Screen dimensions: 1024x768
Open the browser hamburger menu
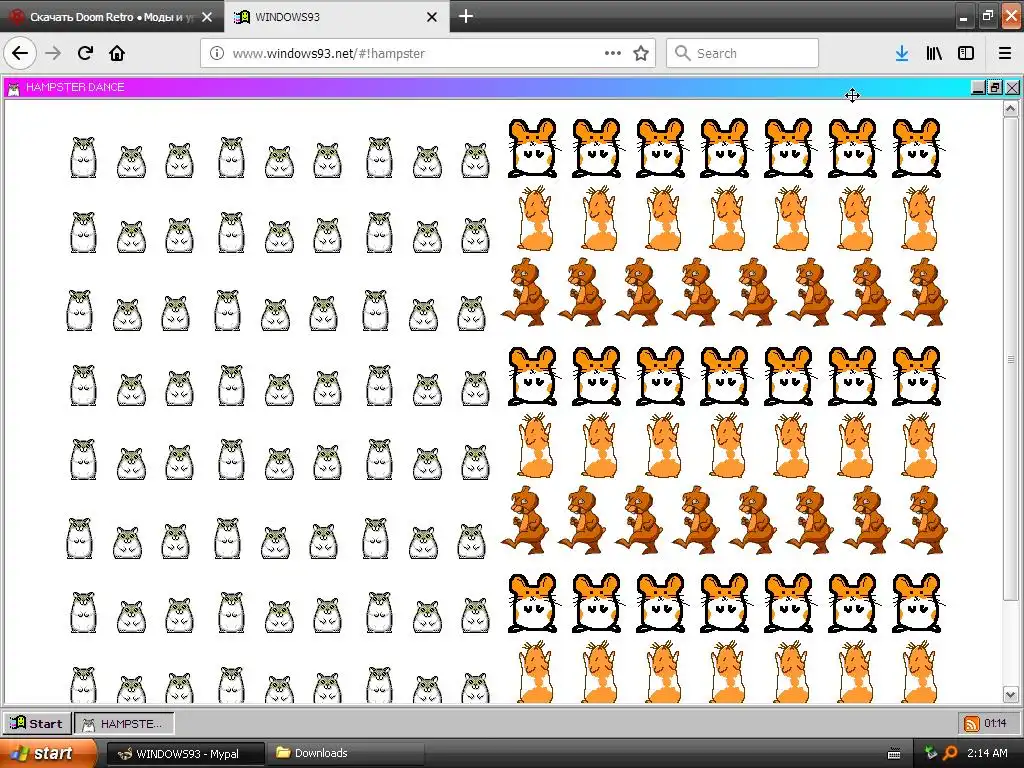(1005, 53)
